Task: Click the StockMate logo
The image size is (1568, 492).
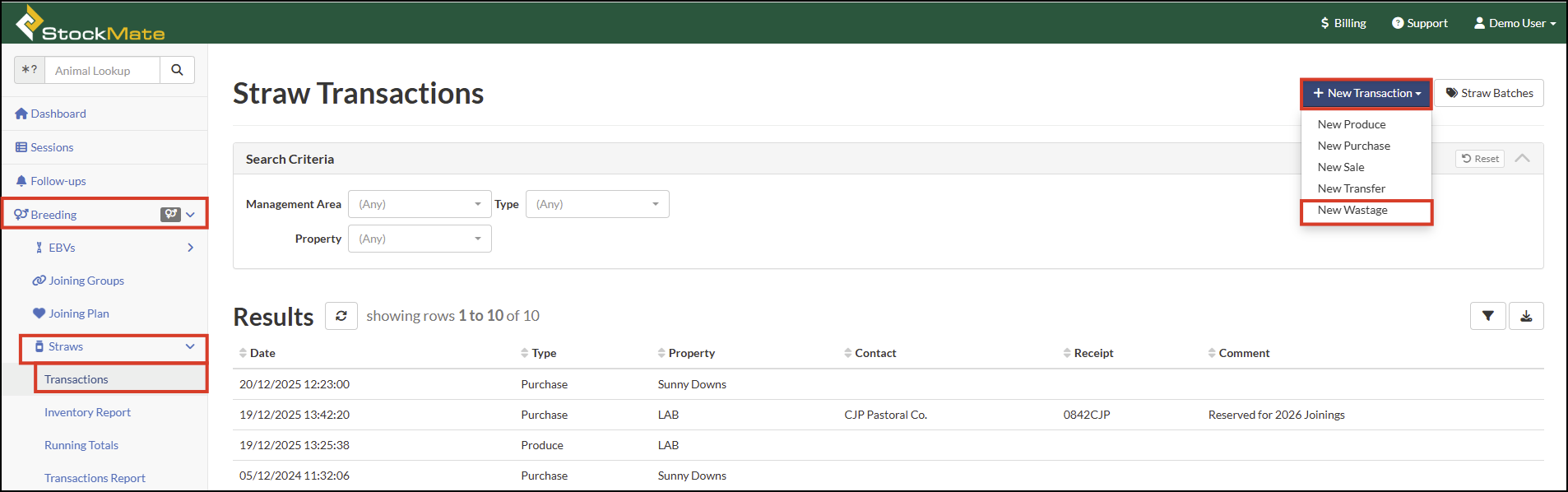Action: pos(90,23)
